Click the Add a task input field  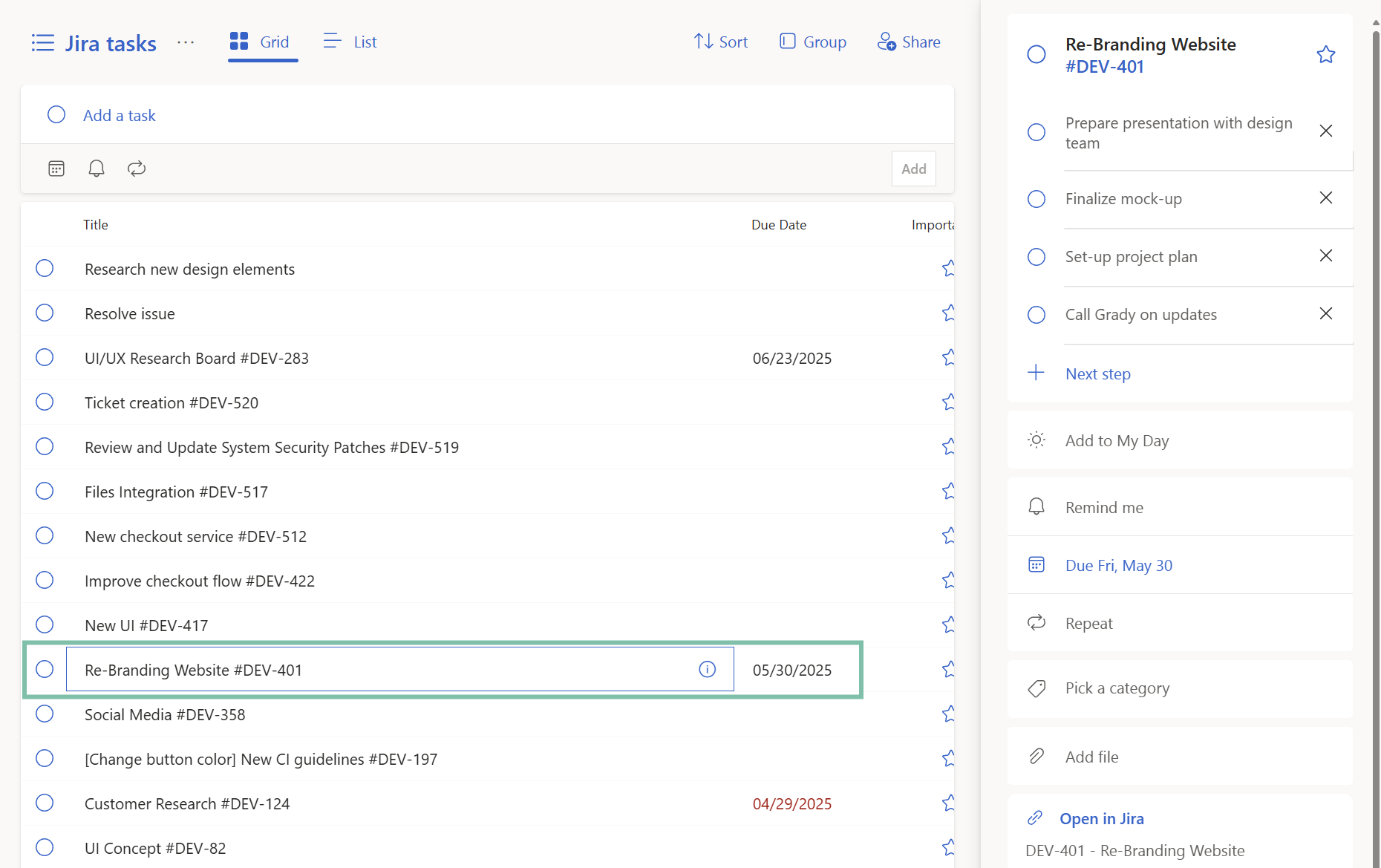(x=445, y=115)
